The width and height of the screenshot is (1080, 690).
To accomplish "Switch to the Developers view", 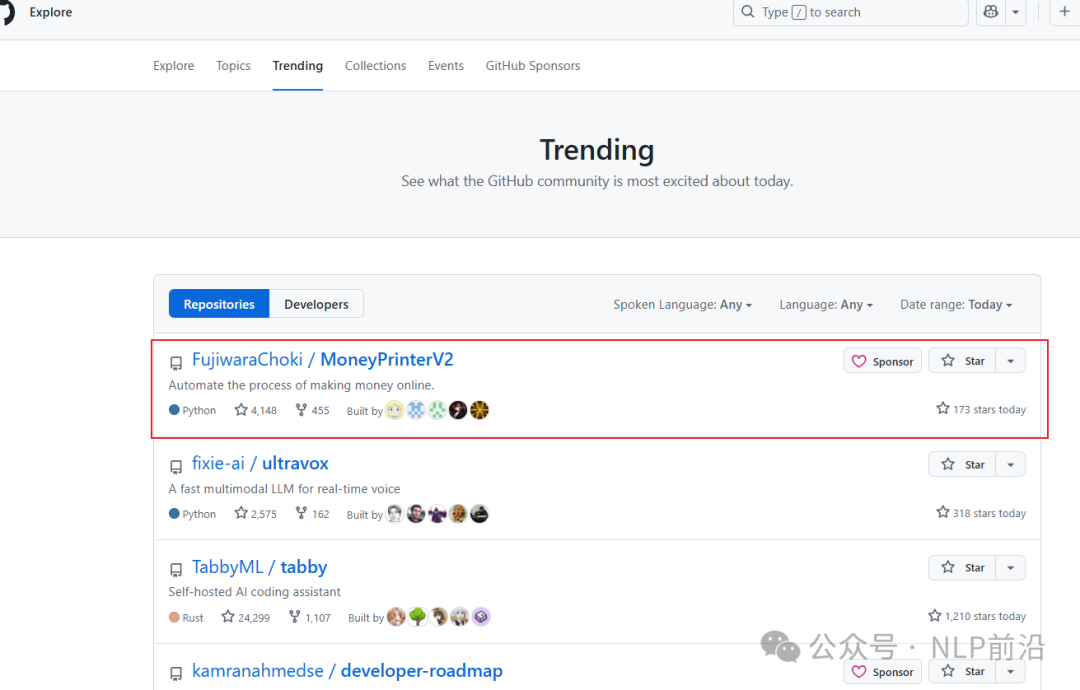I will pos(316,304).
